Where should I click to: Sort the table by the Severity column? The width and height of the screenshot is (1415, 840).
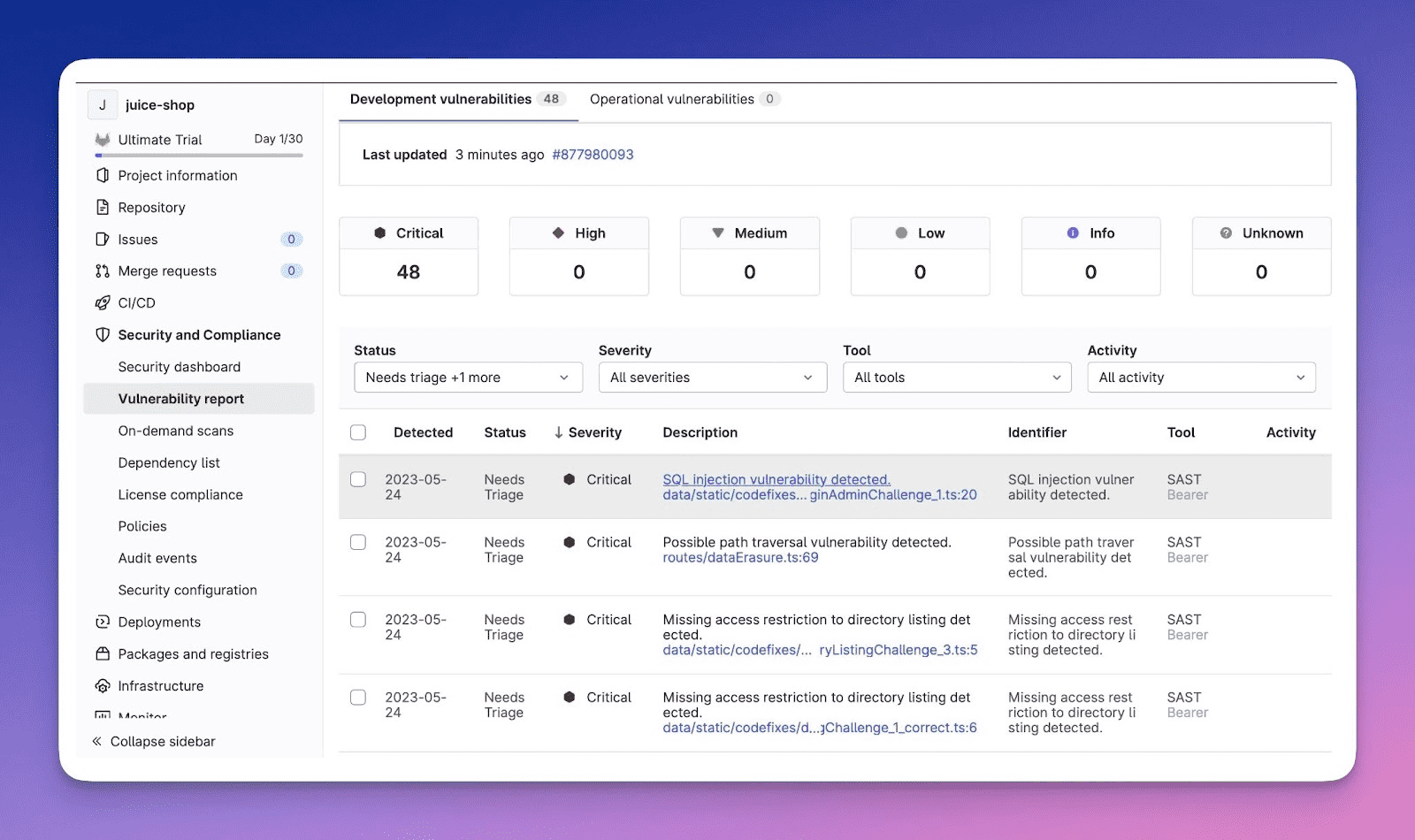click(588, 432)
